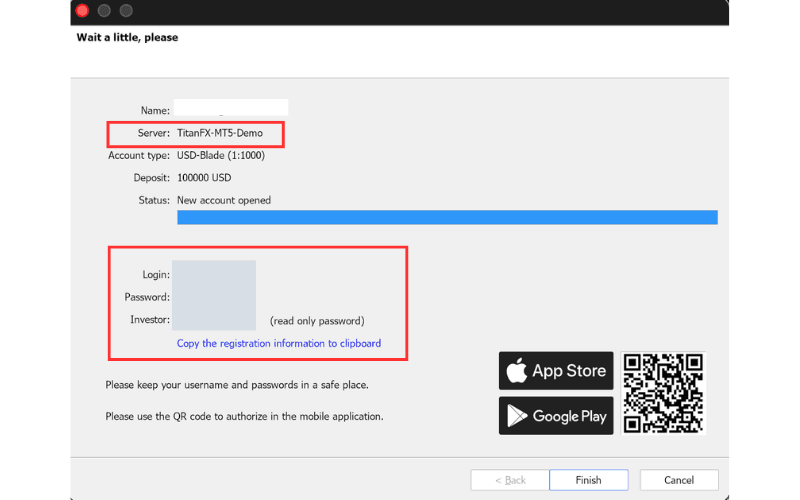The width and height of the screenshot is (800, 500).
Task: Click the Cancel button
Action: pyautogui.click(x=679, y=480)
